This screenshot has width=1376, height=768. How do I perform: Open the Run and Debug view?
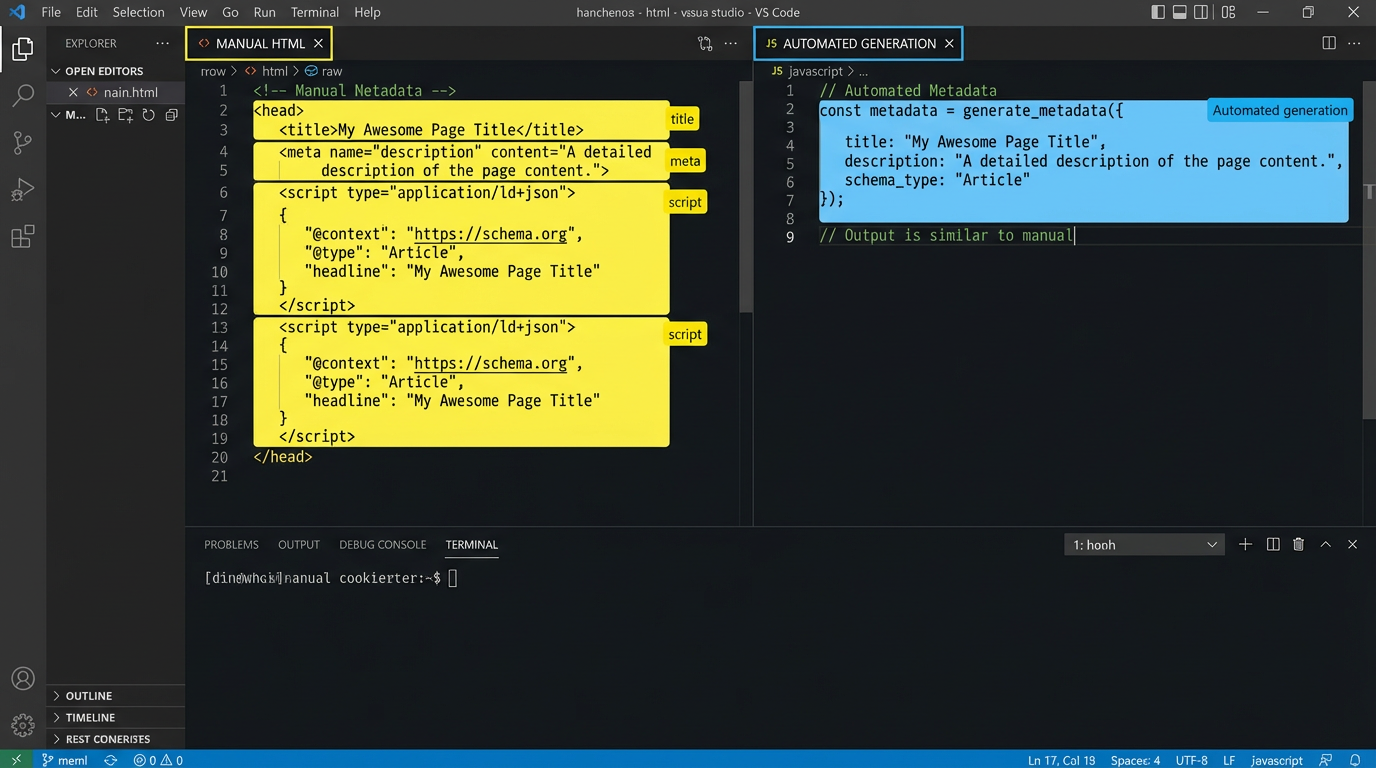[x=22, y=190]
